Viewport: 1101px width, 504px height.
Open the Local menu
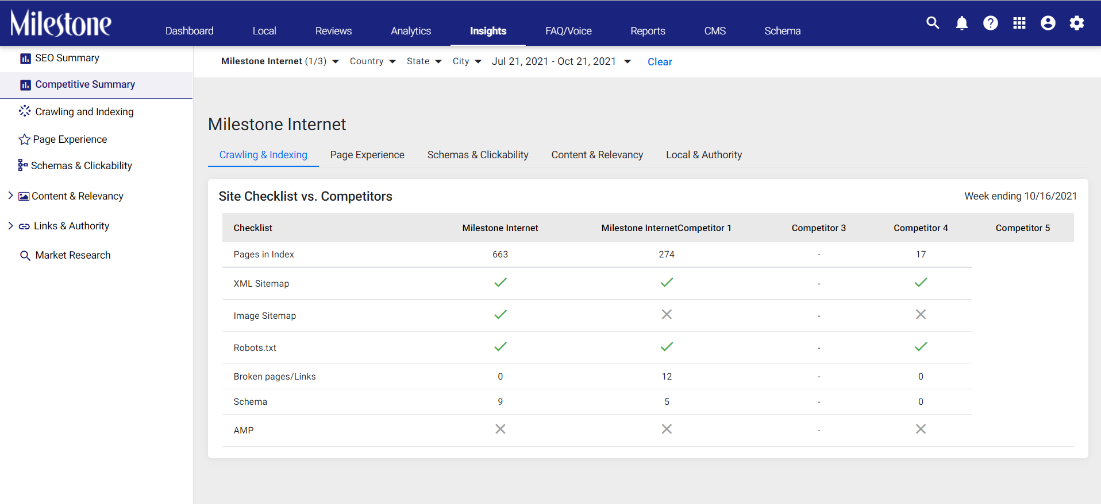(264, 31)
